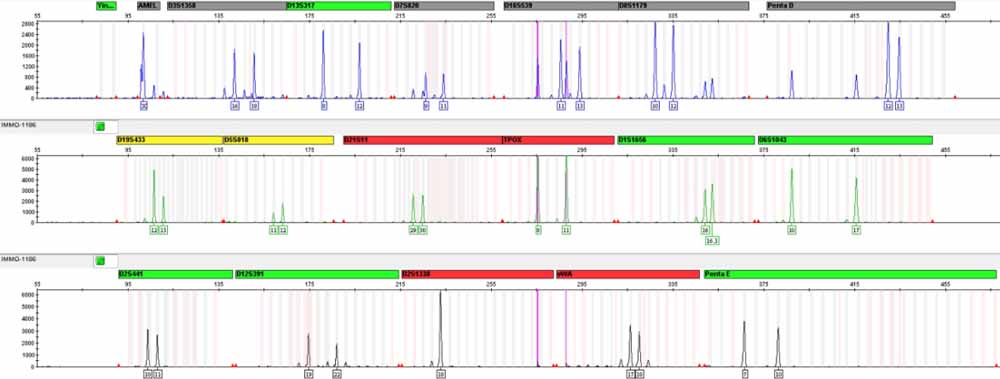This screenshot has width=1000, height=379.
Task: Click allele label 18 under D3S1358
Action: click(x=254, y=105)
